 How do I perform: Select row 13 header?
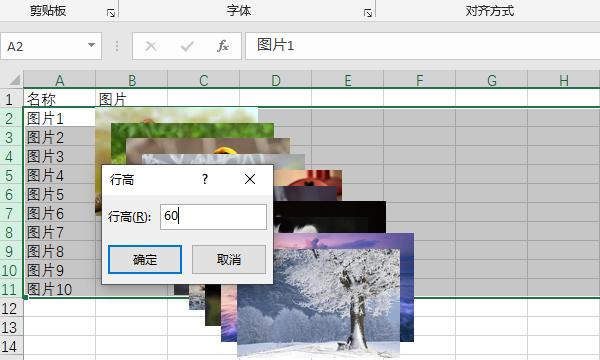click(x=11, y=327)
